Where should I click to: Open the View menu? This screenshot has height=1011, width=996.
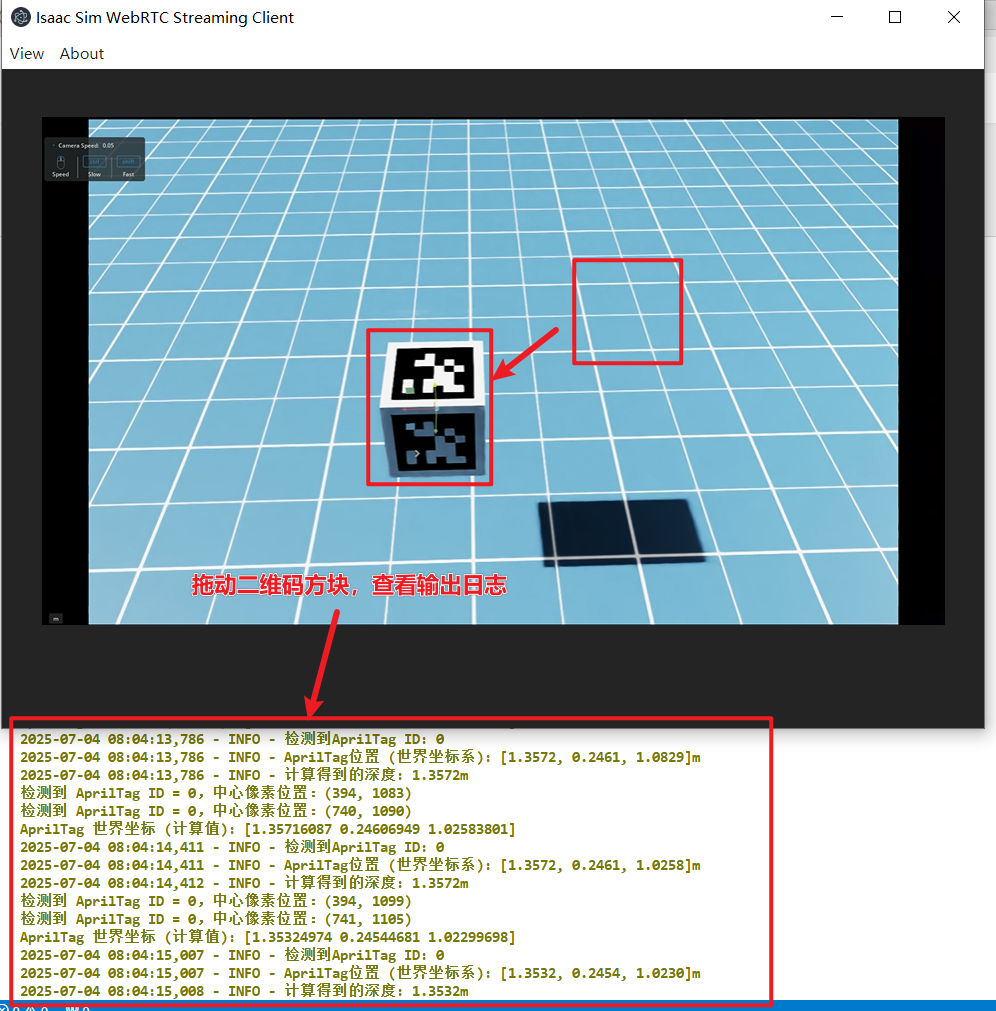[27, 54]
